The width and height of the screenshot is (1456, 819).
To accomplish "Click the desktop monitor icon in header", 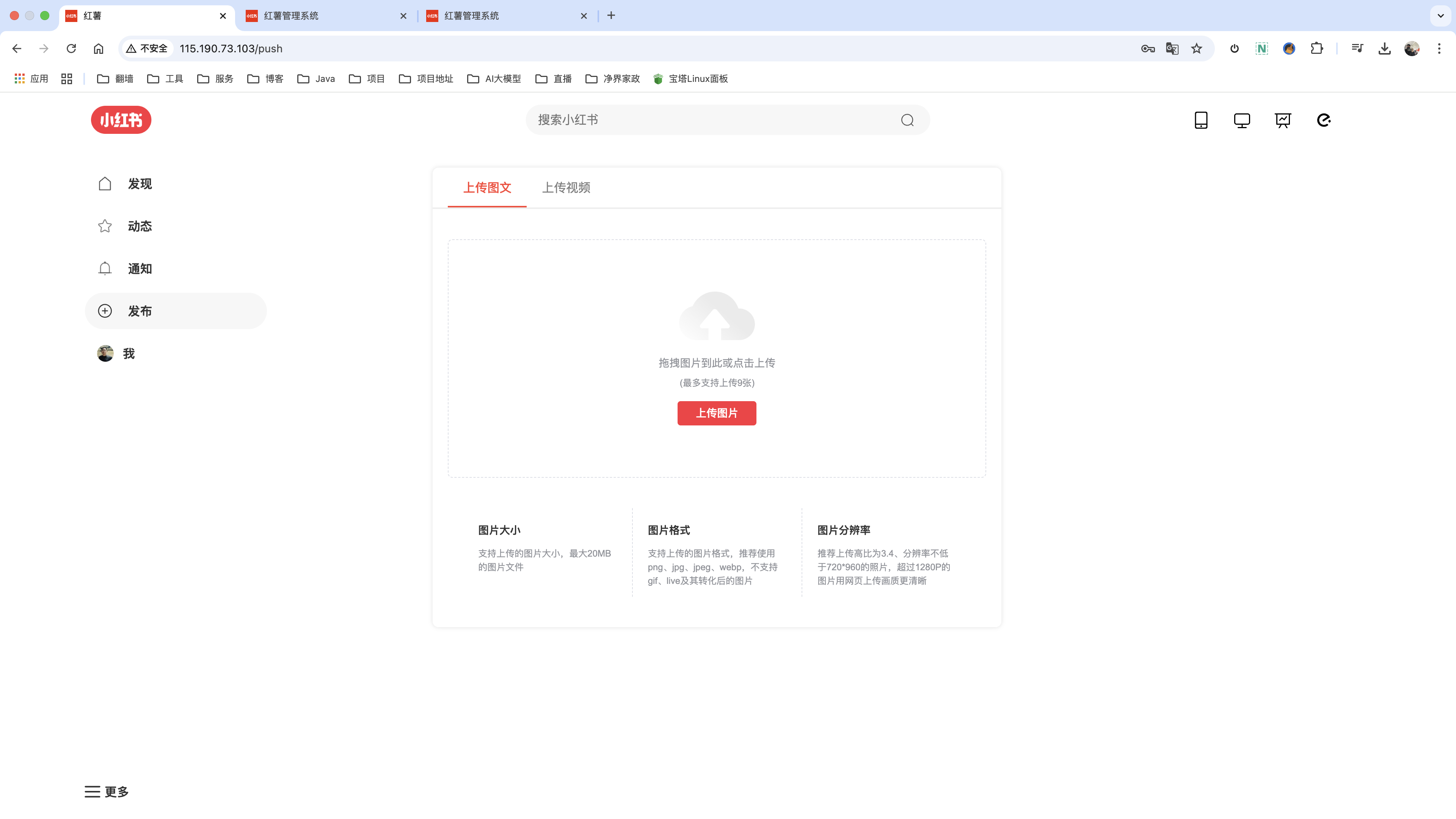I will click(1242, 120).
